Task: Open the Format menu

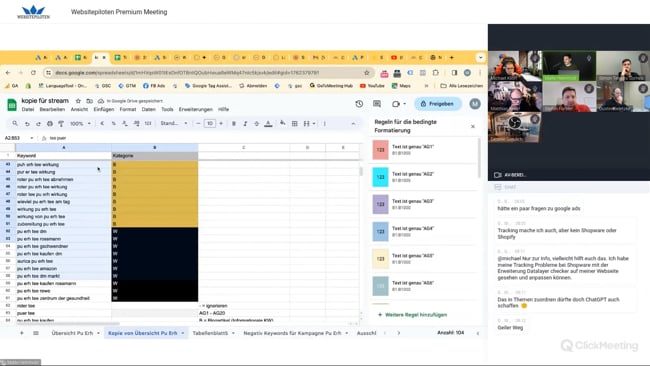Action: [x=128, y=109]
